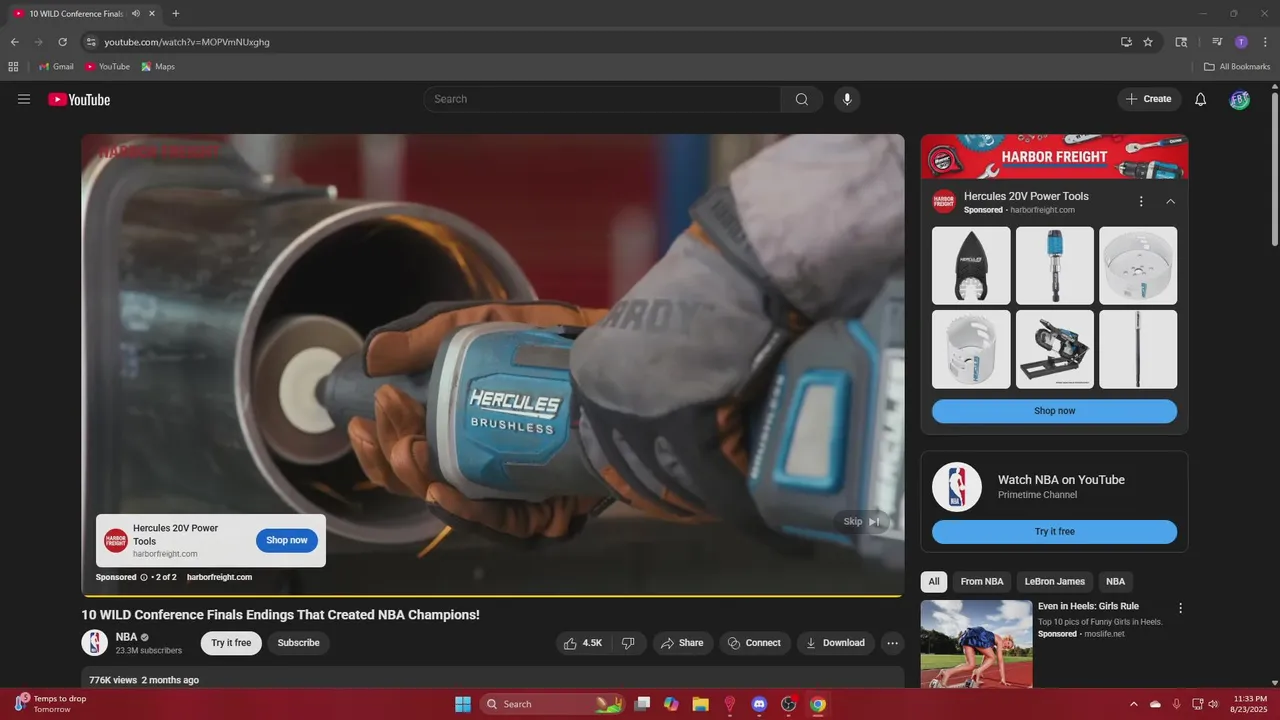The image size is (1280, 720).
Task: Open File Explorer from taskbar
Action: point(701,704)
